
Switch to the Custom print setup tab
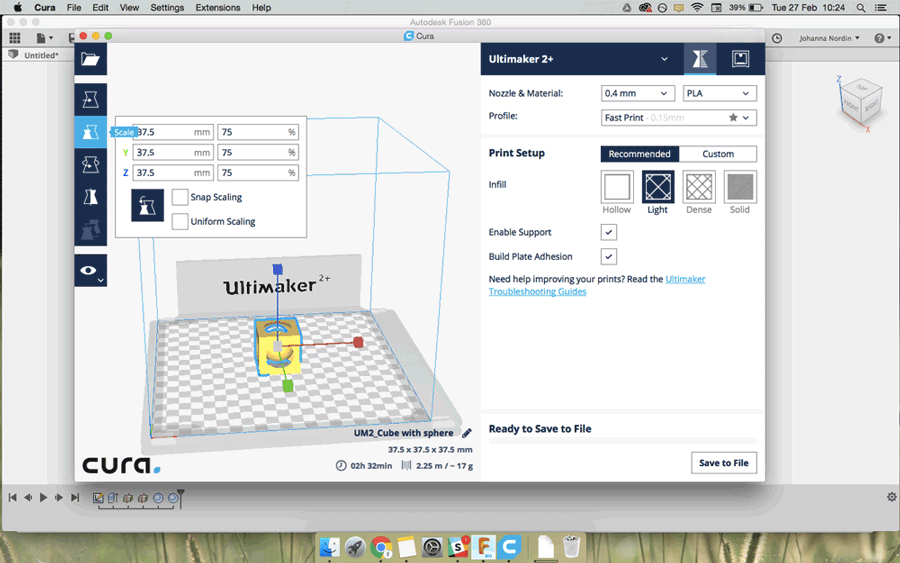coord(717,154)
